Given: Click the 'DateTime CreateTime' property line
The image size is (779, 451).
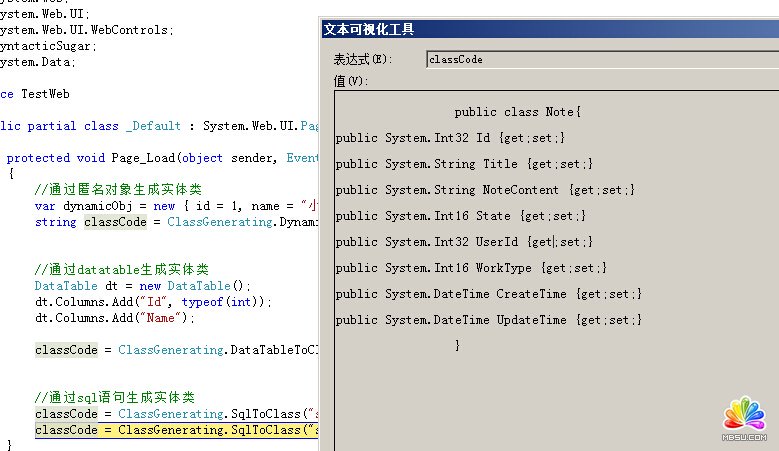Looking at the screenshot, I should (488, 294).
